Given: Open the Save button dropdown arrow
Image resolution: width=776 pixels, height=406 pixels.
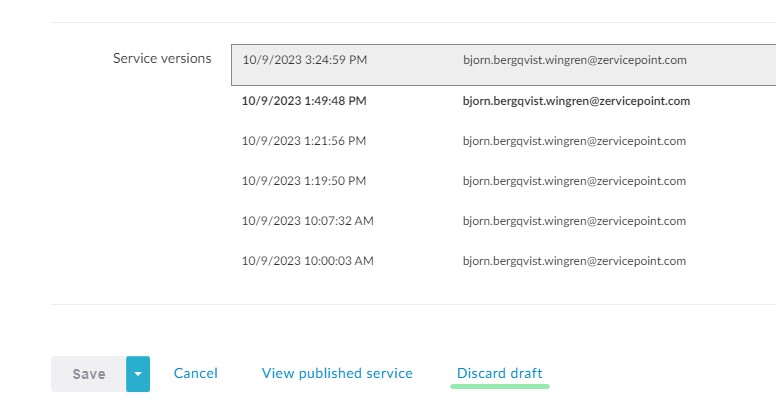Looking at the screenshot, I should coord(138,374).
